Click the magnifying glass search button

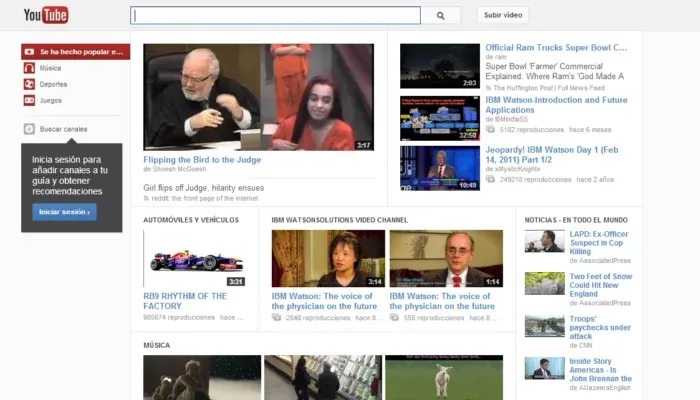[440, 15]
